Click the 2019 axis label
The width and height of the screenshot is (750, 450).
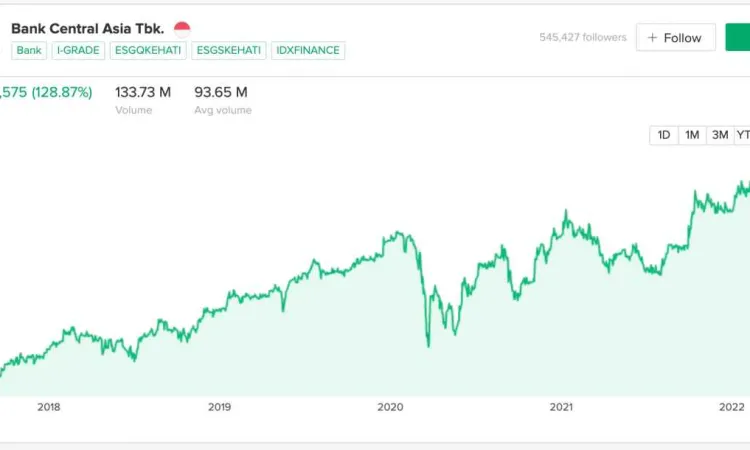coord(220,407)
